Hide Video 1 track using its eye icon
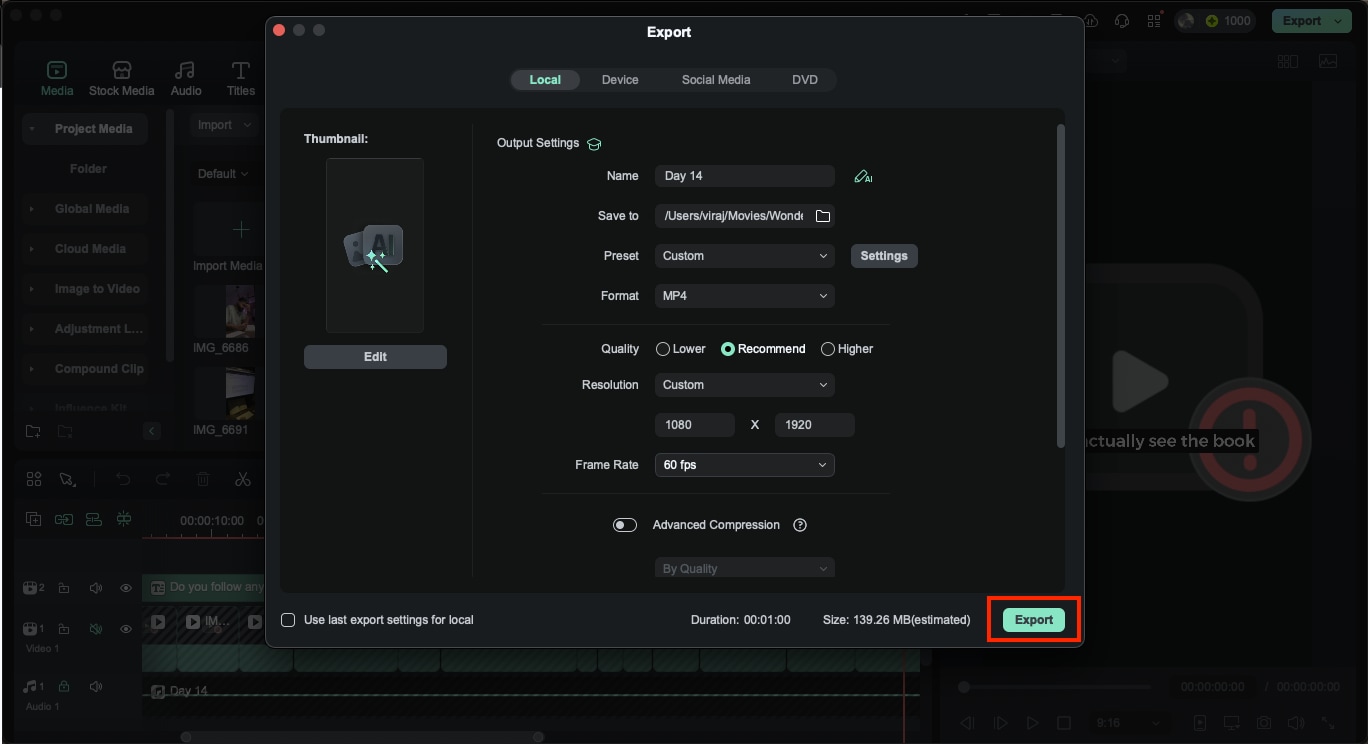The height and width of the screenshot is (744, 1368). pos(126,629)
